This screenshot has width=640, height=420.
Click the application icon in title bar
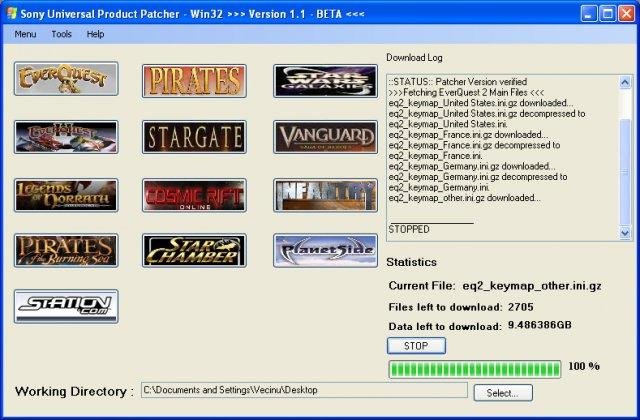[x=11, y=13]
